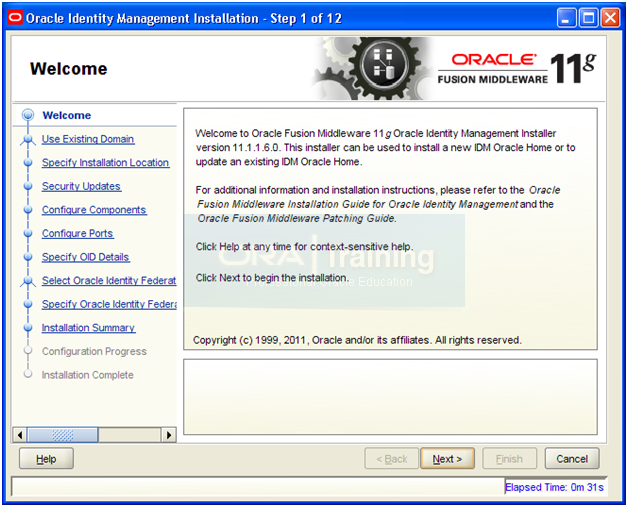Screen dimensions: 628x507
Task: Click the Next button
Action: click(447, 459)
